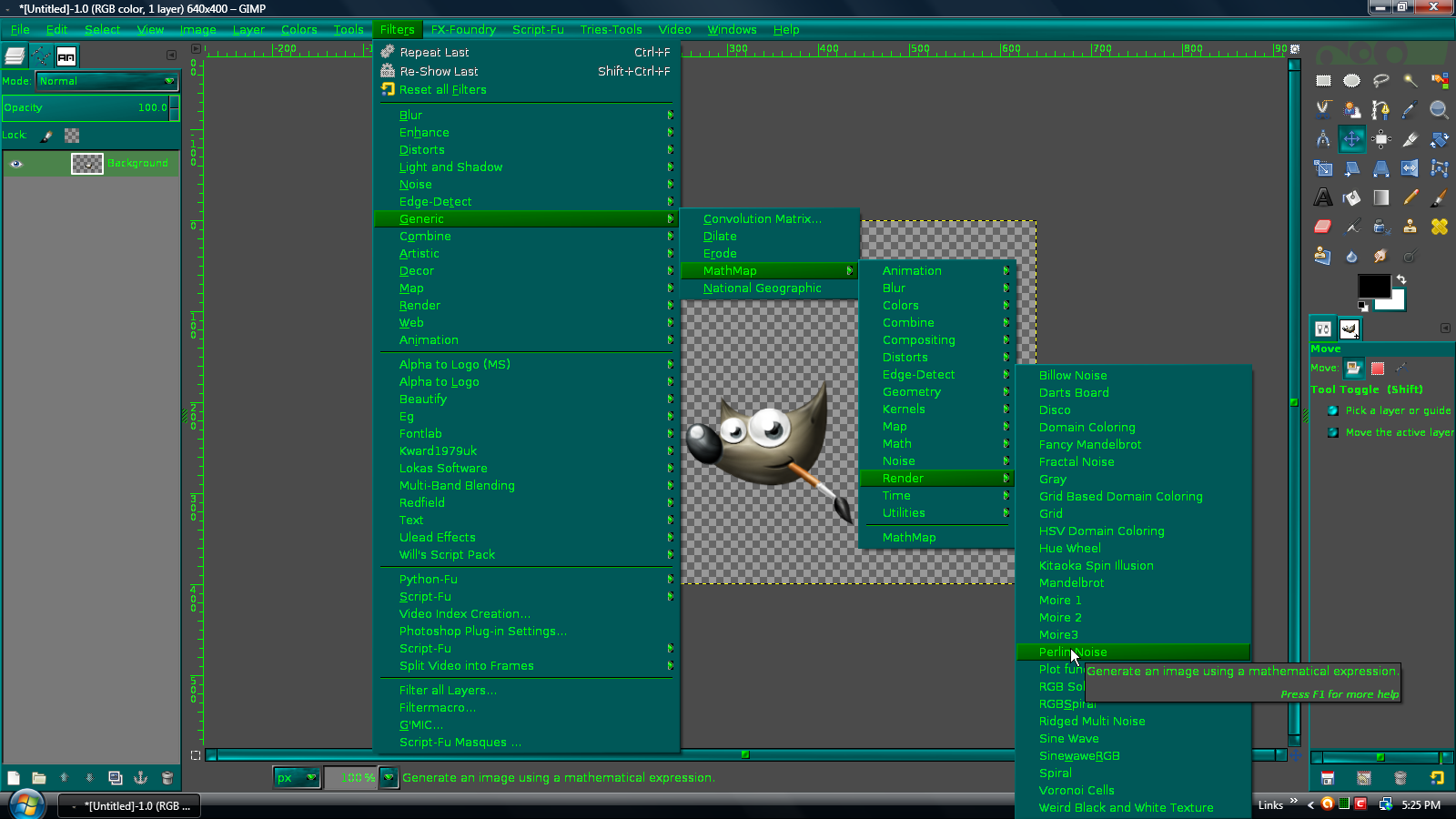The height and width of the screenshot is (819, 1456).
Task: Toggle the lock alpha channel checkerboard
Action: click(x=72, y=136)
